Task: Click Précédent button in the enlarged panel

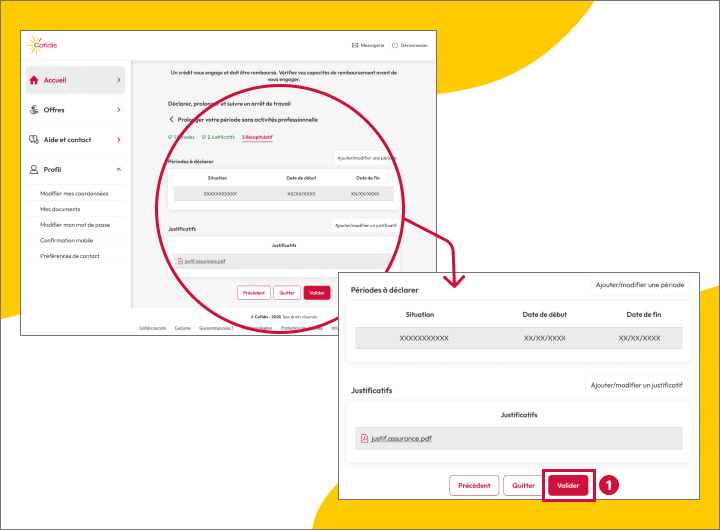Action: (474, 486)
